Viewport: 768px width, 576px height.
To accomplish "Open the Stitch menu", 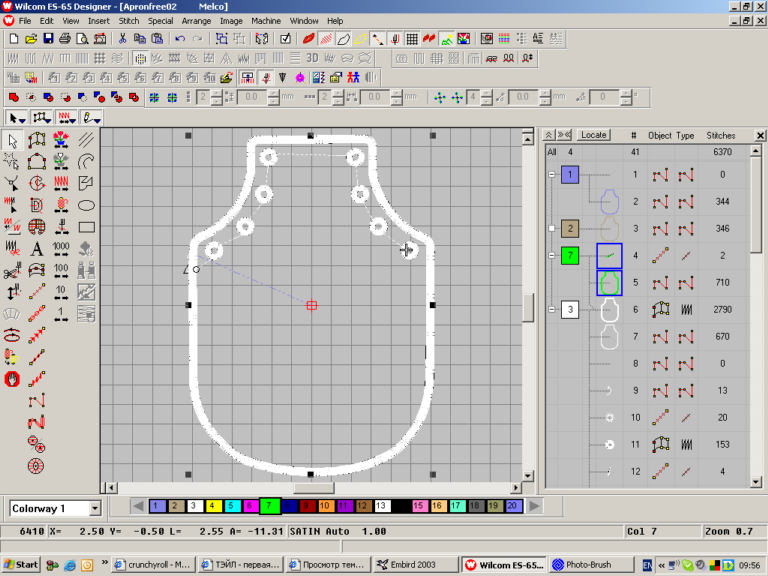I will pyautogui.click(x=129, y=20).
